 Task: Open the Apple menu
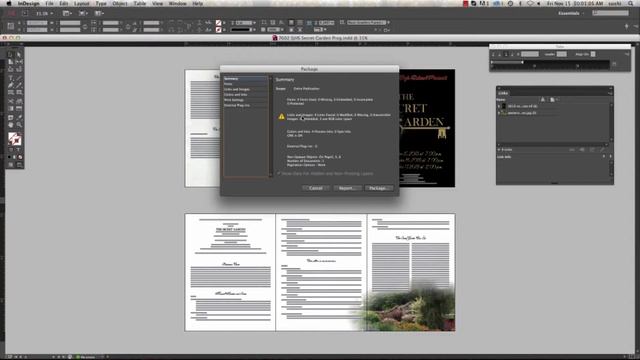click(x=9, y=3)
